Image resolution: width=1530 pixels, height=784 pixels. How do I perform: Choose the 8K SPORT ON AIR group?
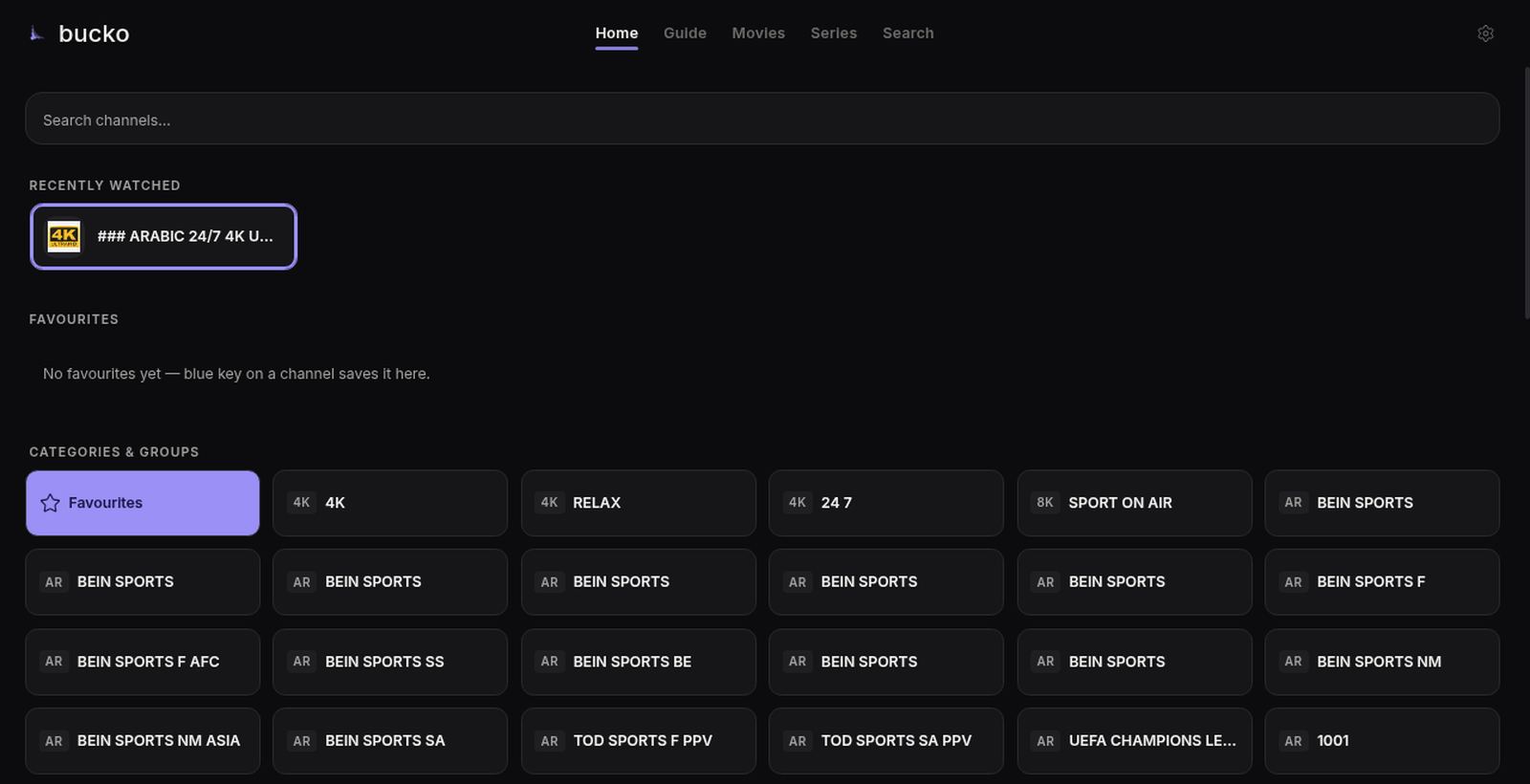click(1134, 503)
